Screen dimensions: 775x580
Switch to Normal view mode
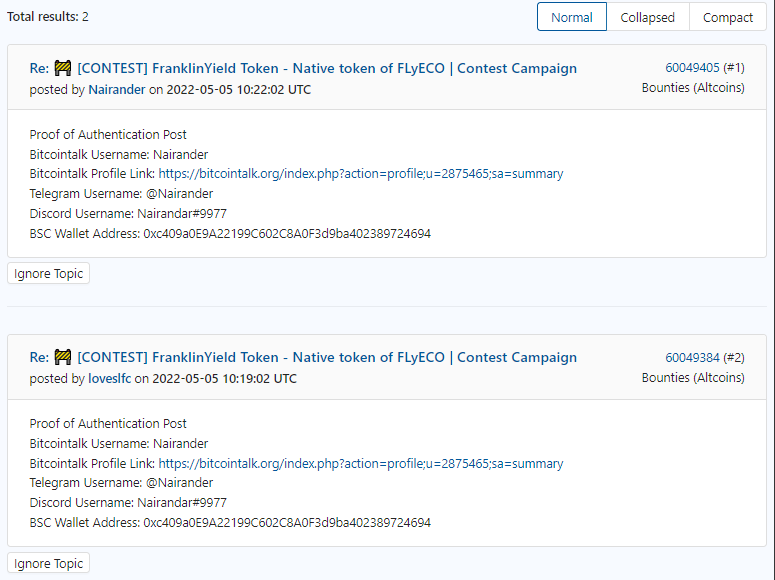(572, 17)
